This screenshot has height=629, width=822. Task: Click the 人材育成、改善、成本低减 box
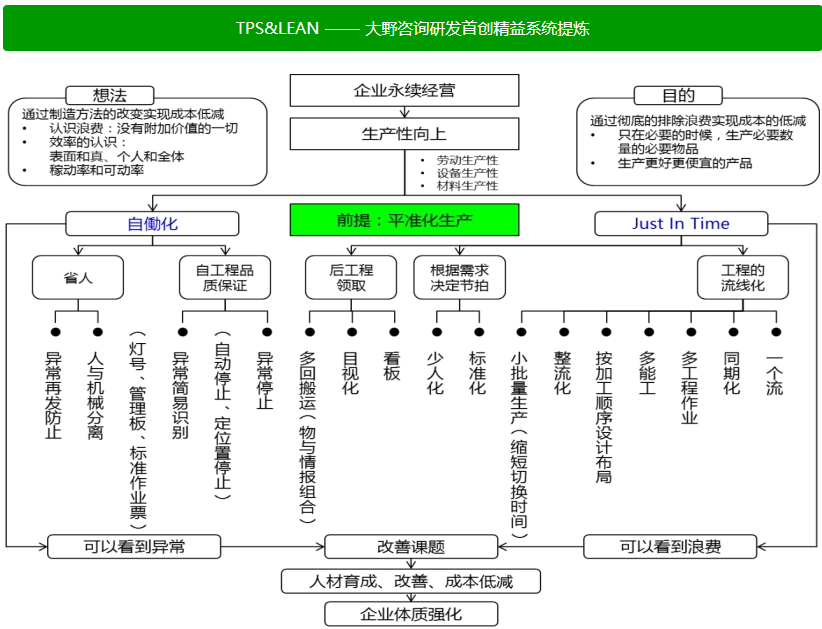coord(411,581)
